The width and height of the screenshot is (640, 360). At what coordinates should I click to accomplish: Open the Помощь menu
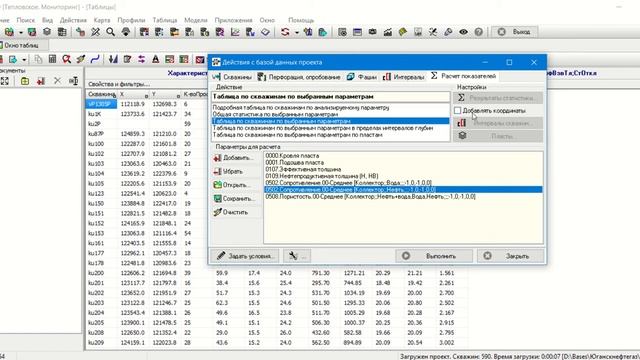pos(301,20)
